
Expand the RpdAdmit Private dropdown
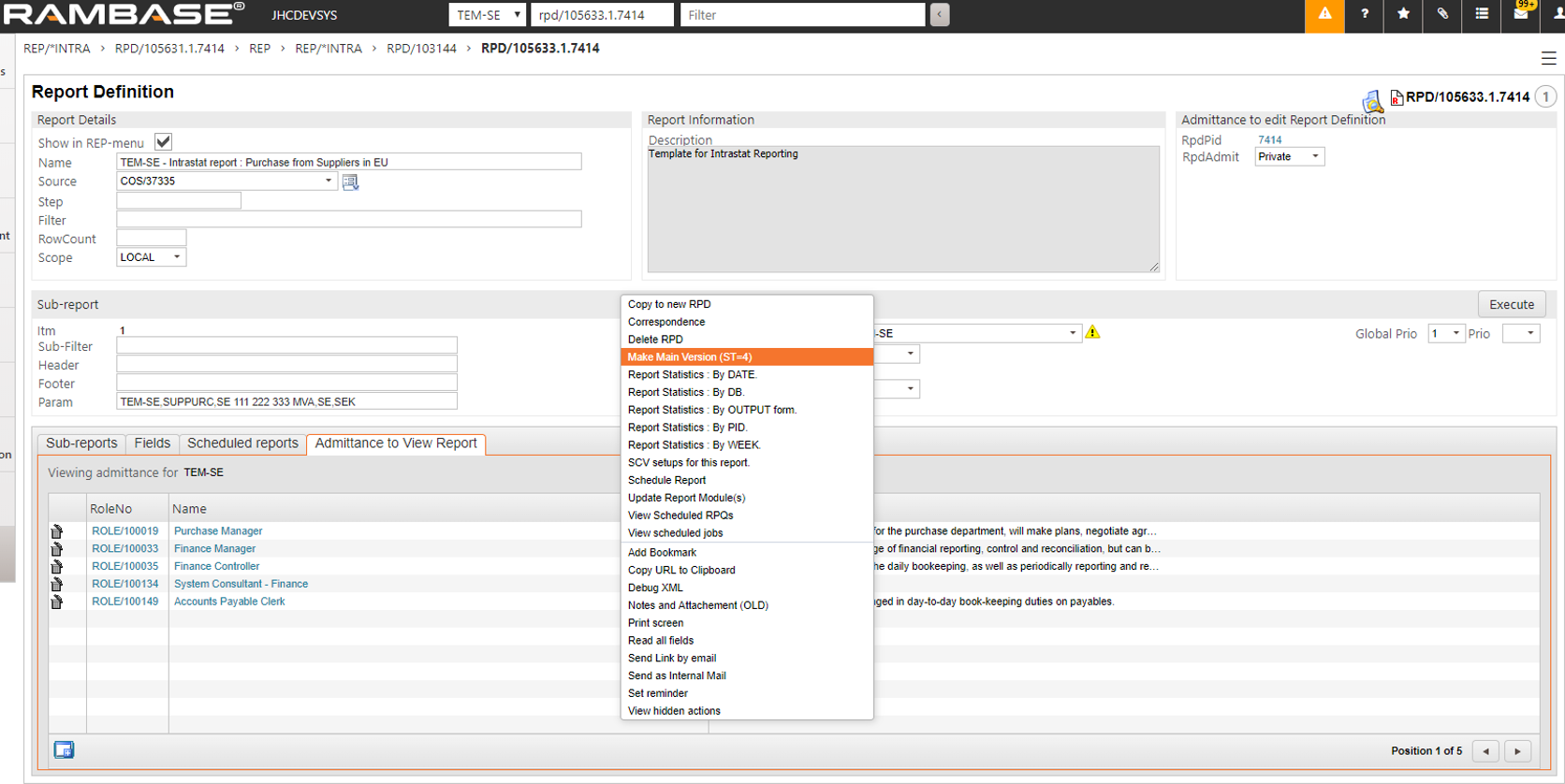[x=1289, y=157]
